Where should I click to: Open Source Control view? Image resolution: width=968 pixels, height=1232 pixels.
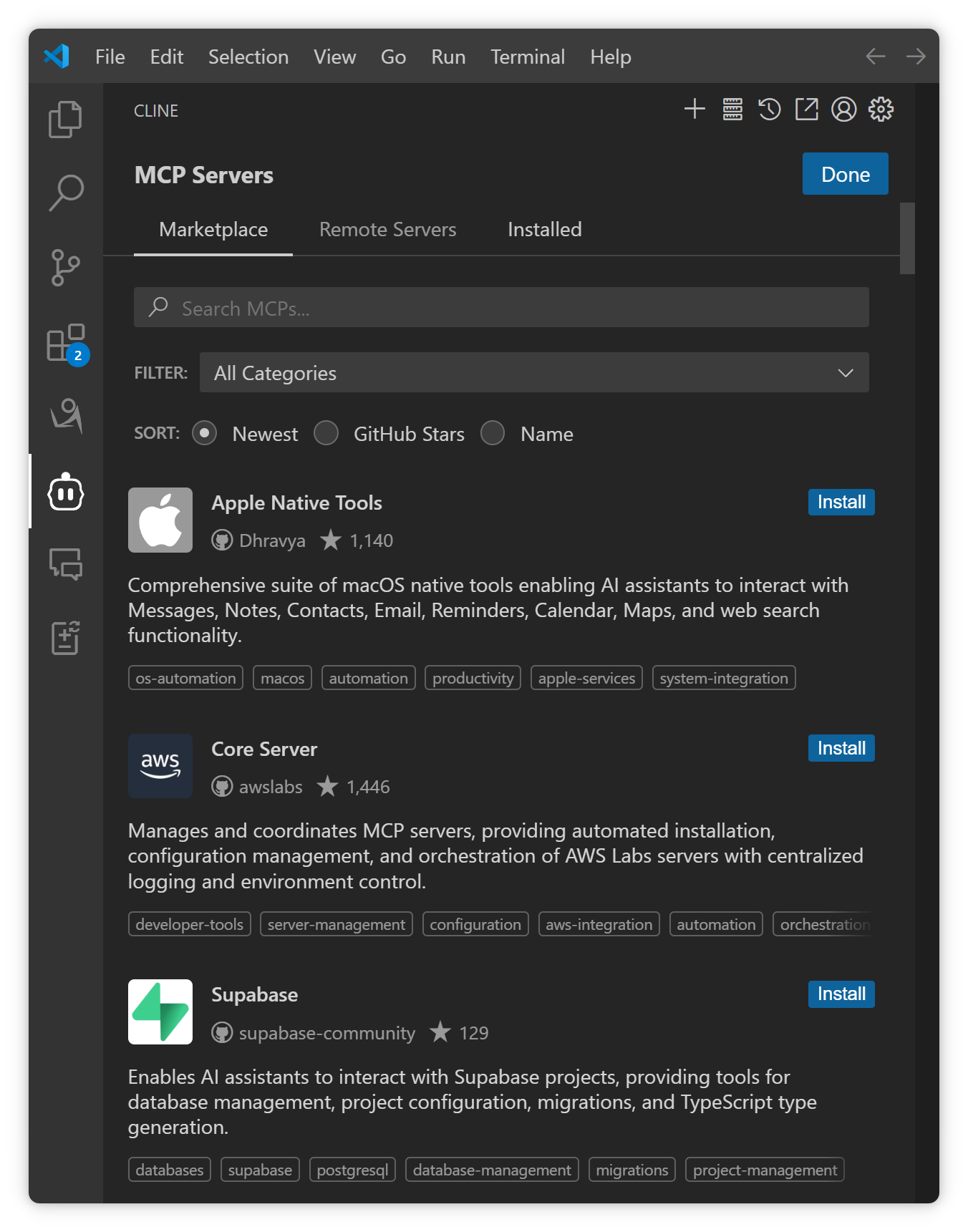click(x=65, y=268)
